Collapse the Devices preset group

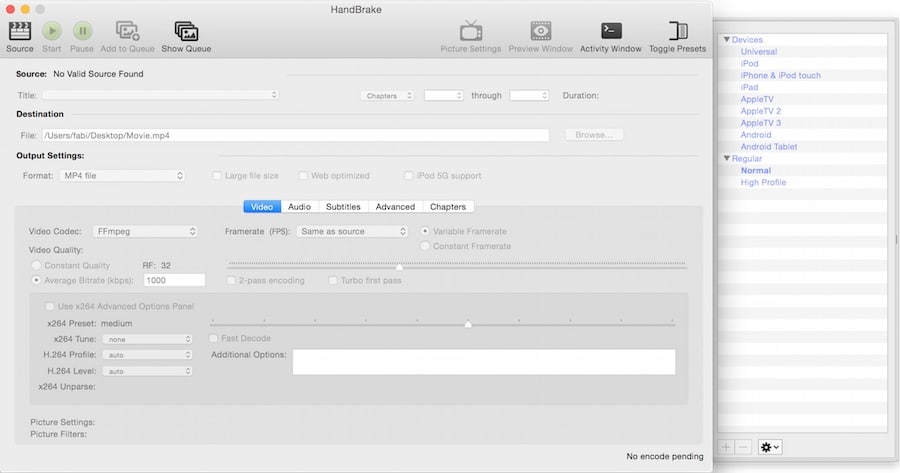(x=727, y=40)
